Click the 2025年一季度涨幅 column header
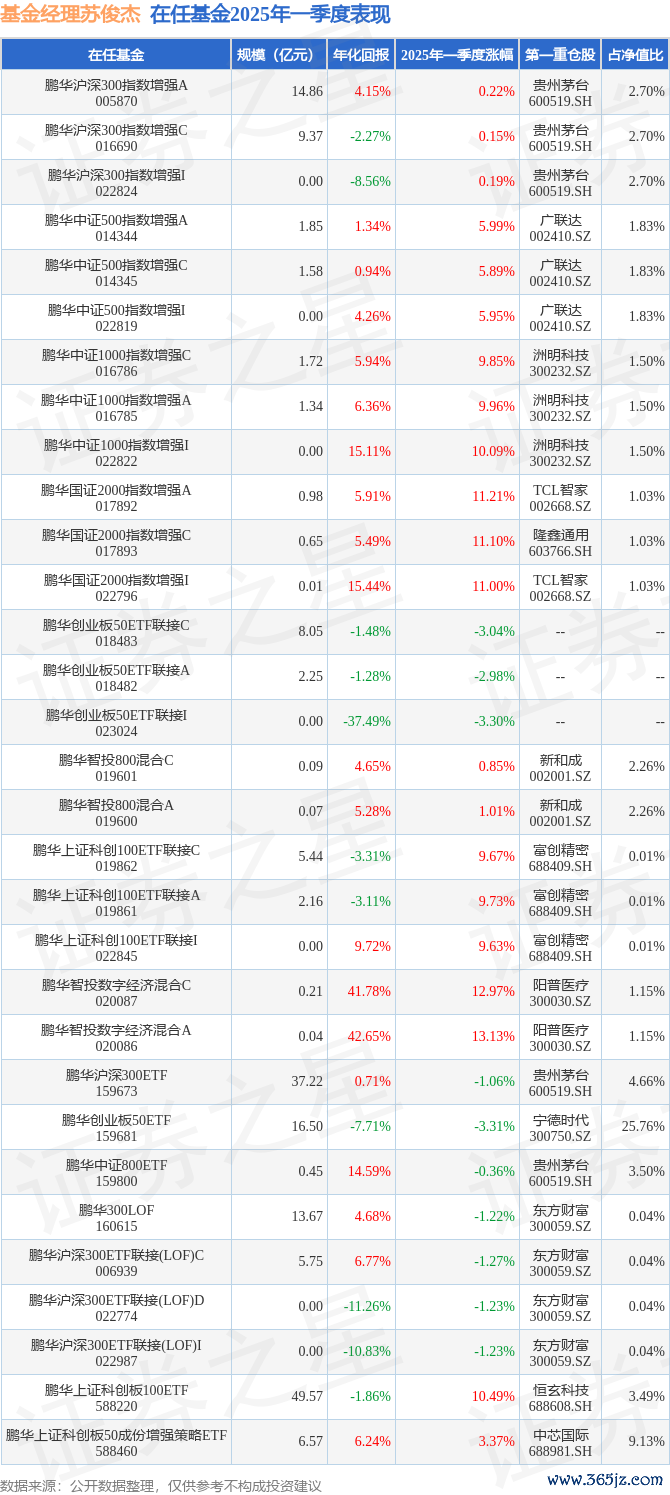Viewport: 670px width, 1495px height. click(457, 55)
